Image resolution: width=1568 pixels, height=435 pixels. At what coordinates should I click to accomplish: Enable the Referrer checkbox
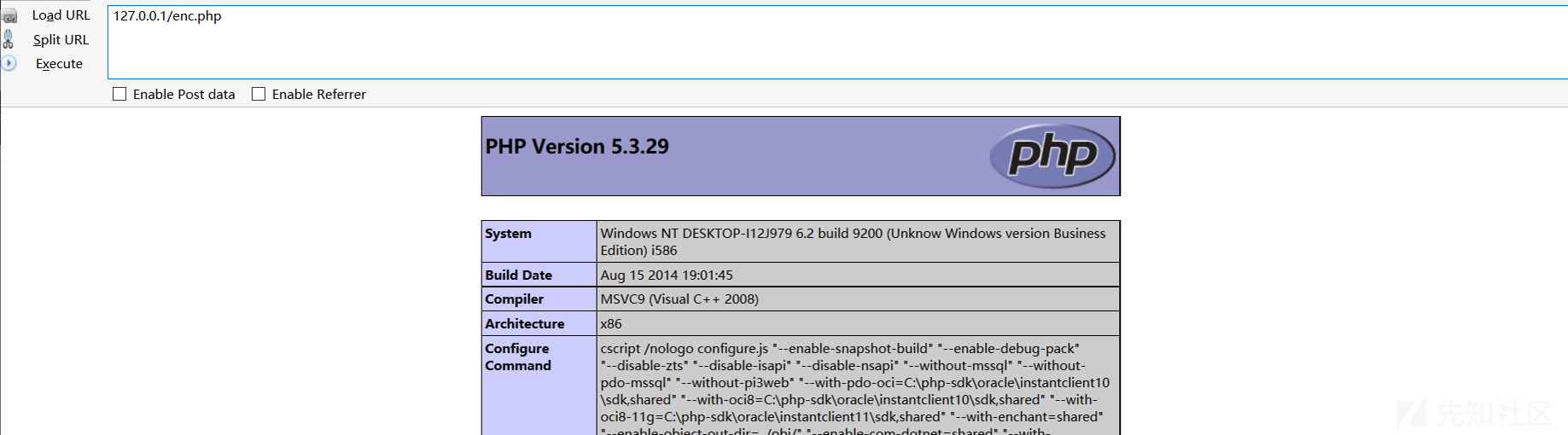[259, 94]
